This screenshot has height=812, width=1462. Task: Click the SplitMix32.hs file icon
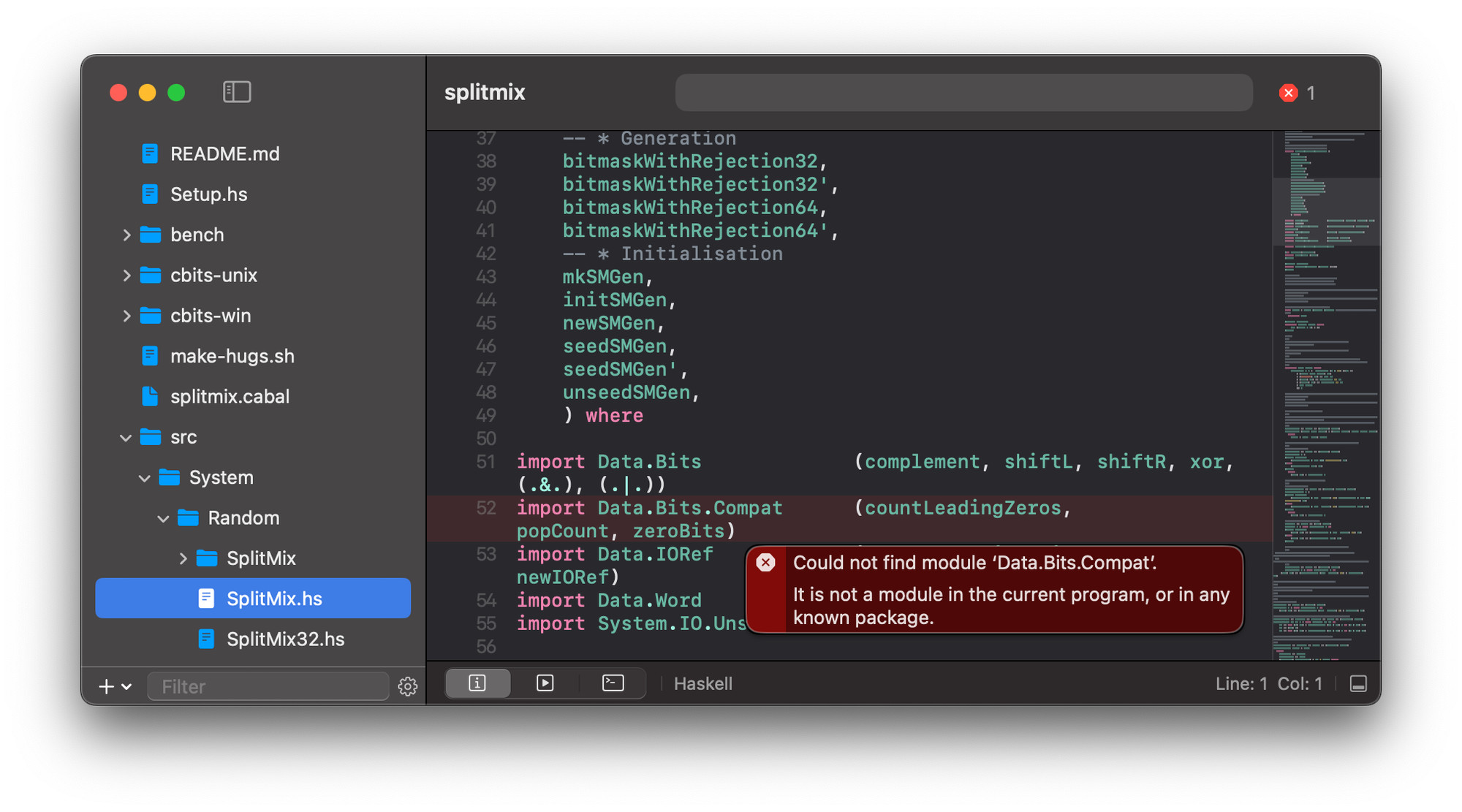coord(206,640)
